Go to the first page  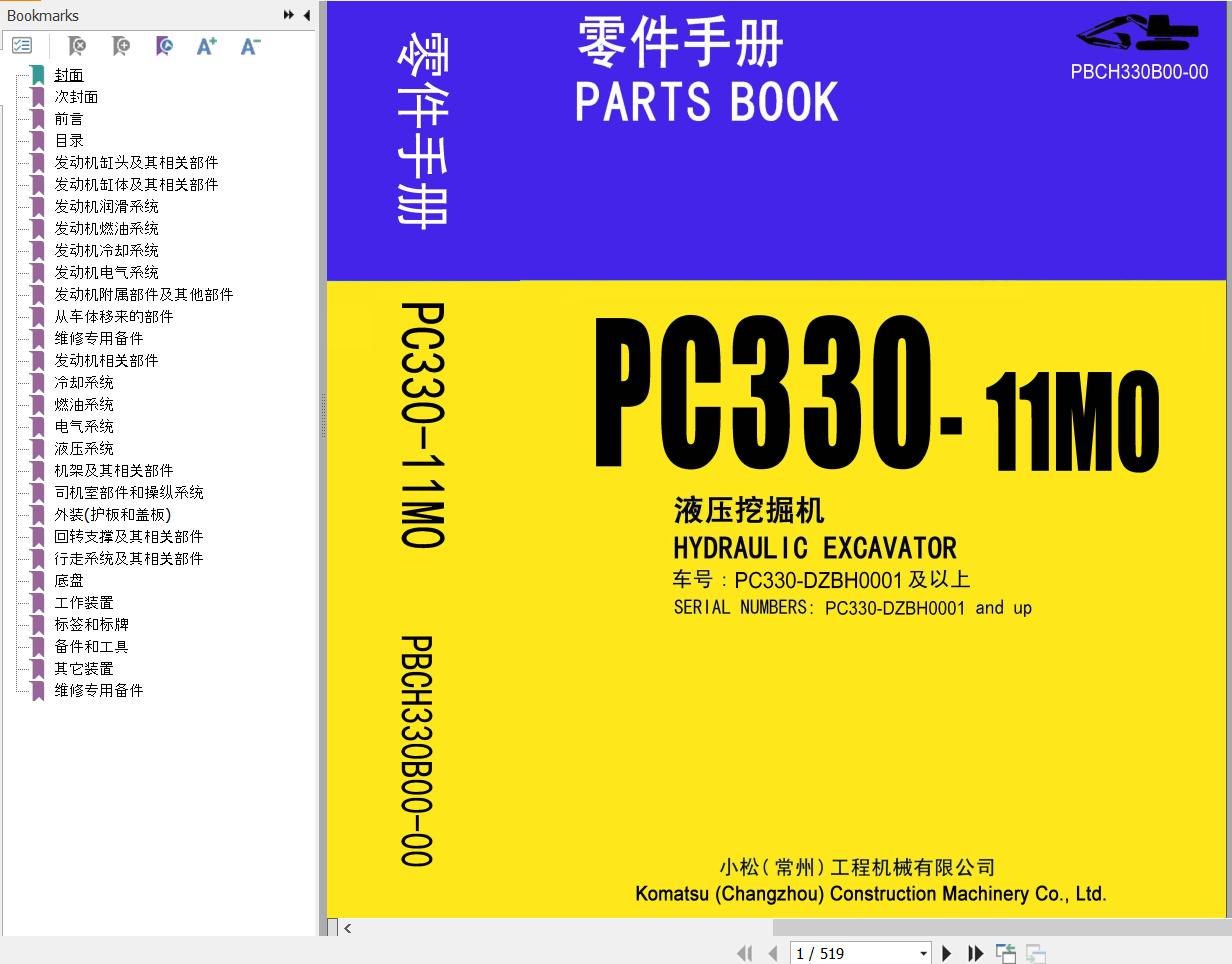tap(745, 954)
